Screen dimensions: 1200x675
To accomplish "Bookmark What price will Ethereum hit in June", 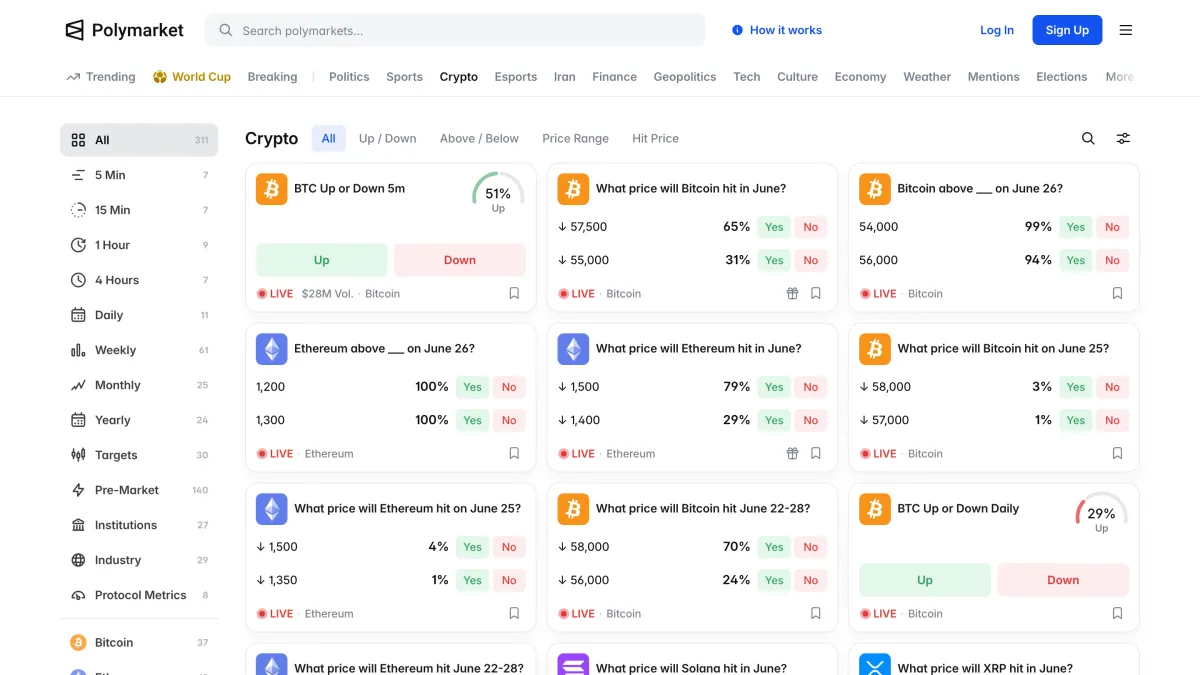I will (816, 454).
